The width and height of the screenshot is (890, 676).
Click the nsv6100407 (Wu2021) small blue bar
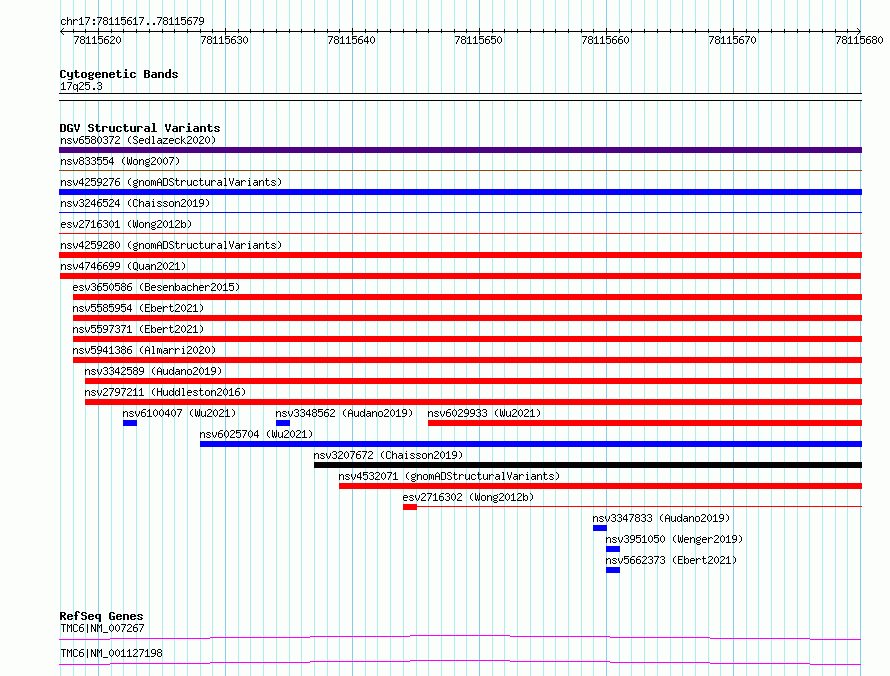pos(130,423)
